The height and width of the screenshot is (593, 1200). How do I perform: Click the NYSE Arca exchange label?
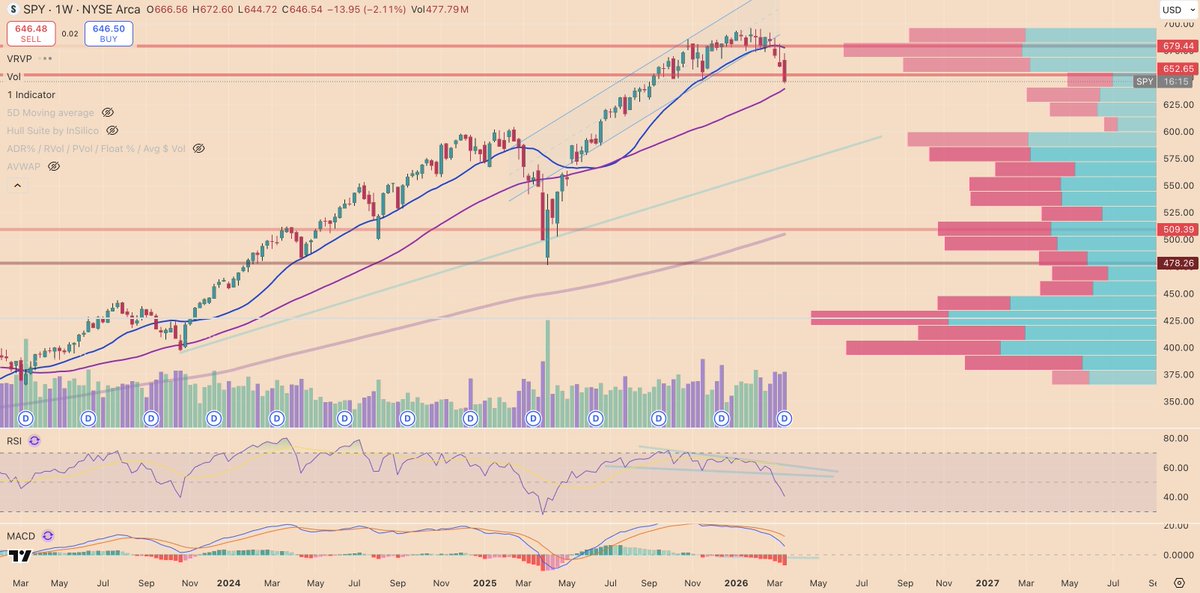pos(112,10)
